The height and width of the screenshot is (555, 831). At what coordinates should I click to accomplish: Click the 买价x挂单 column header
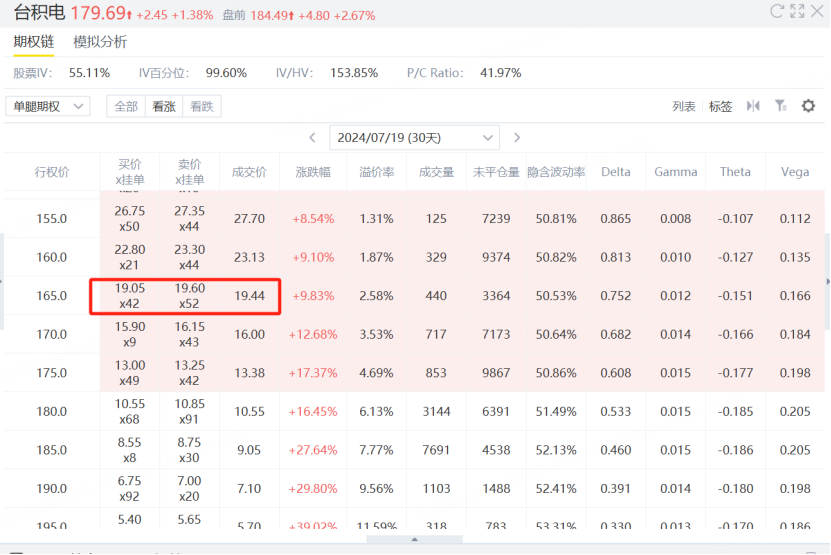pyautogui.click(x=130, y=172)
